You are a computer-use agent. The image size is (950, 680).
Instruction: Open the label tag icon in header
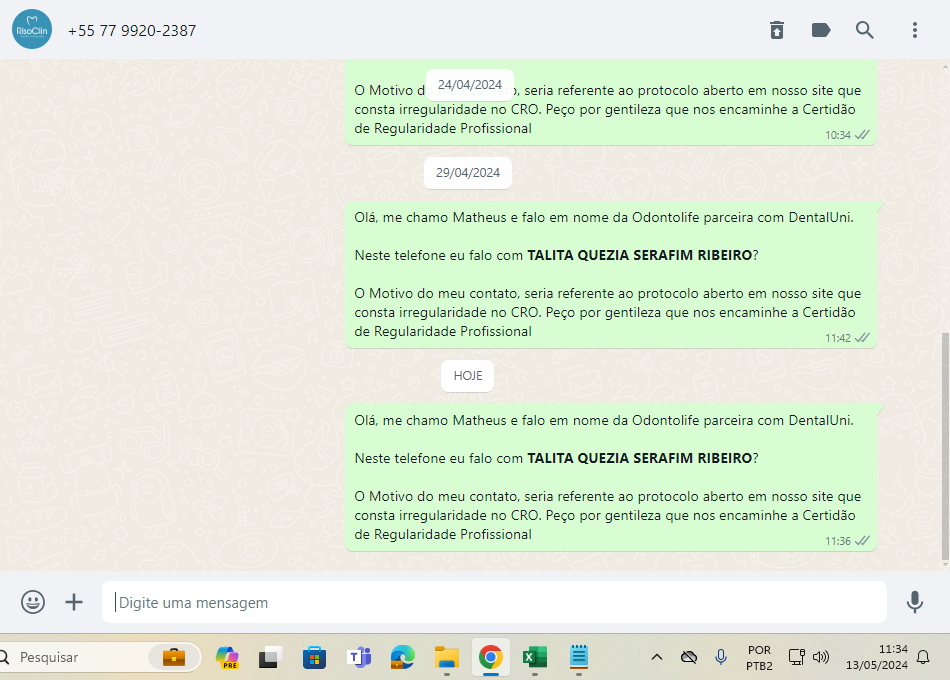(821, 30)
